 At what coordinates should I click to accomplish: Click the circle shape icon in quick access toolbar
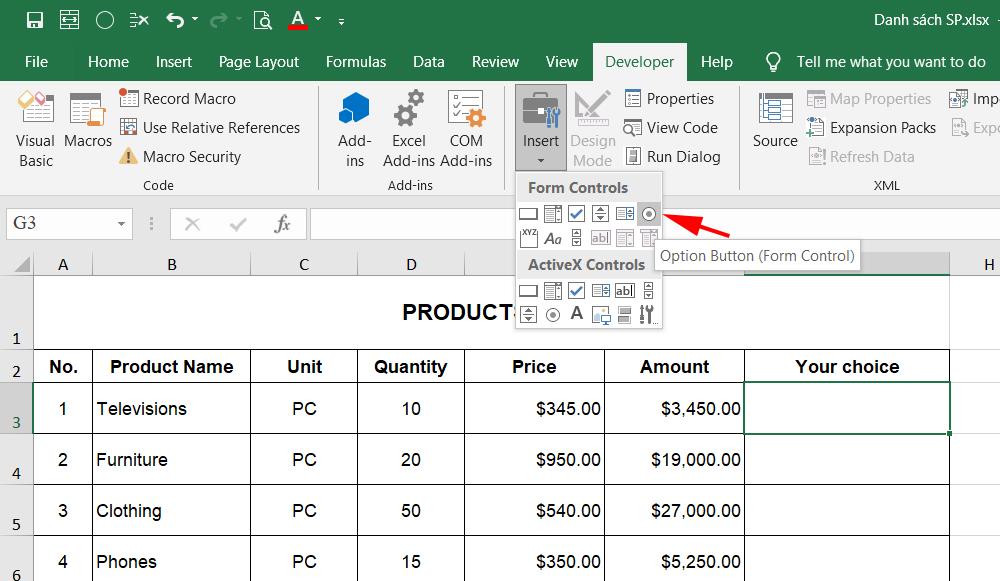(105, 20)
